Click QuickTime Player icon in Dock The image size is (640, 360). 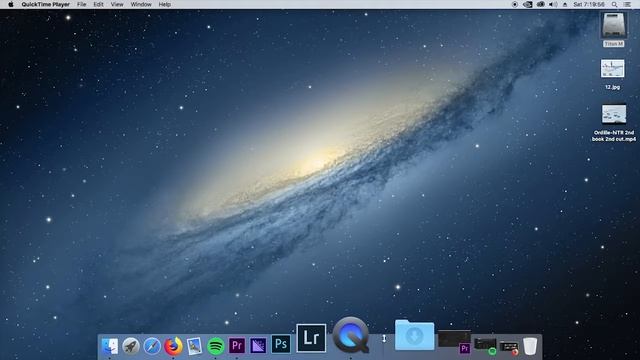(x=351, y=335)
